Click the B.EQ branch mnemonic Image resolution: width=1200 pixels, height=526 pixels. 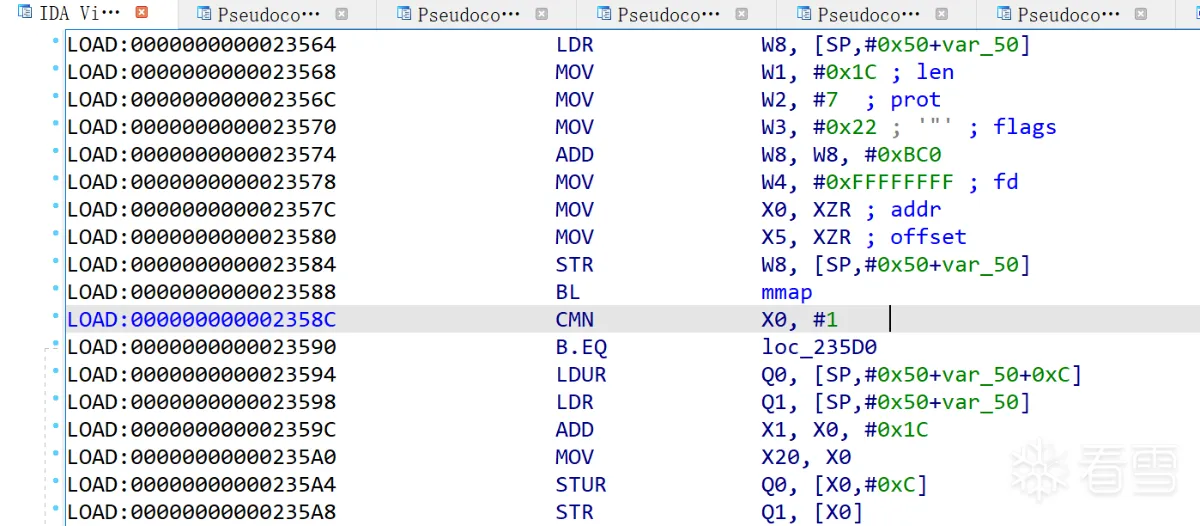click(581, 347)
